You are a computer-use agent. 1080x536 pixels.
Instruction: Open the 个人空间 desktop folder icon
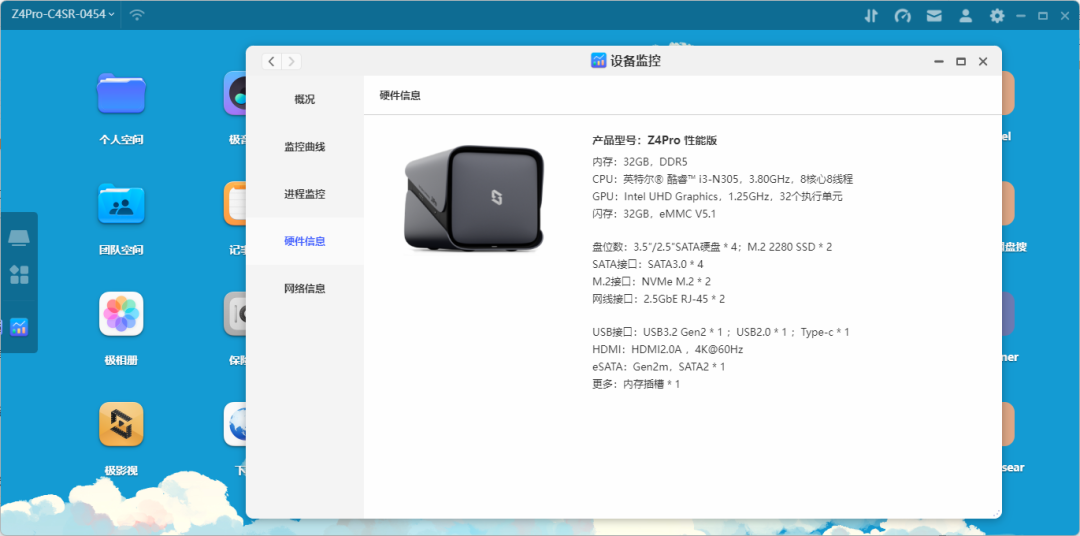tap(121, 94)
